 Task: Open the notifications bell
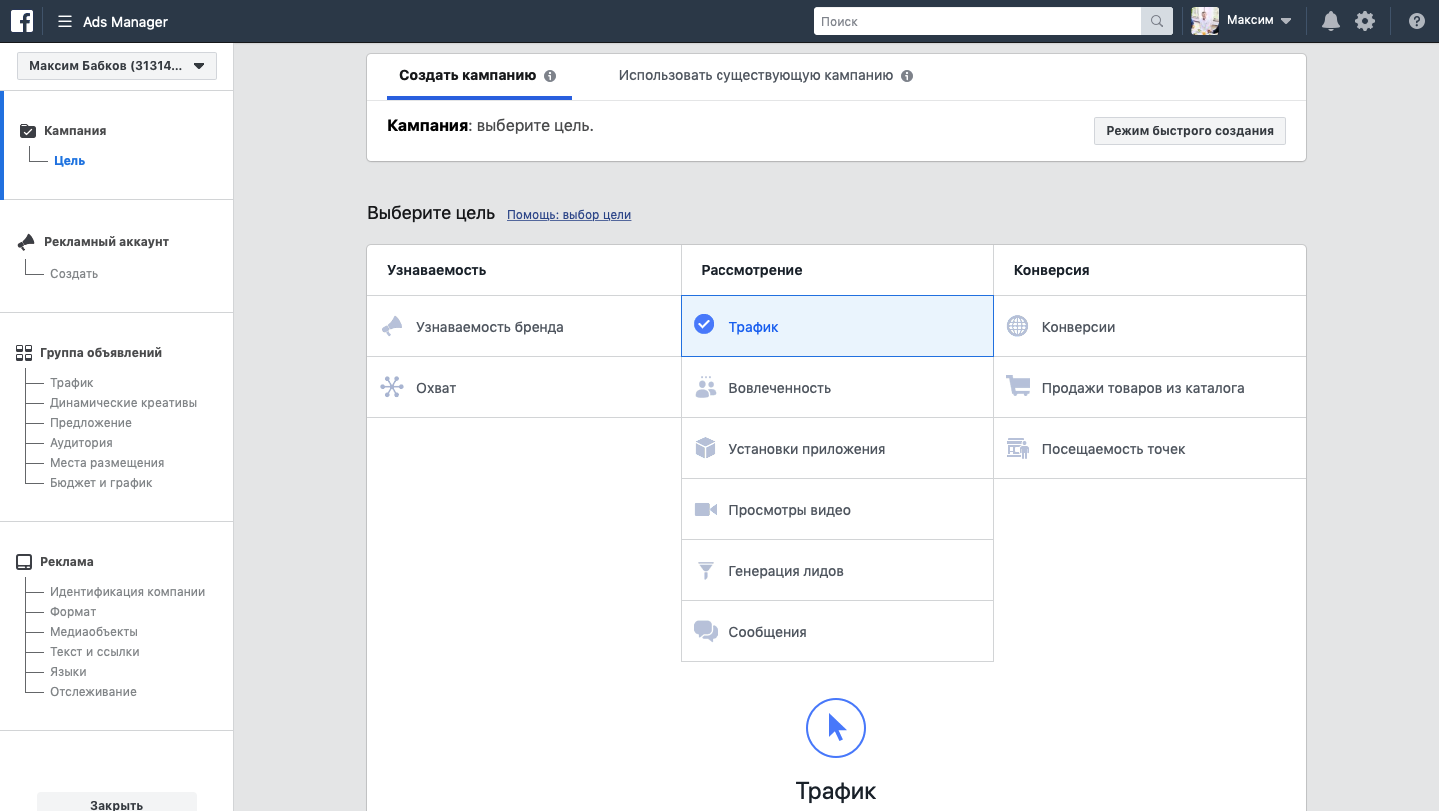[1330, 21]
